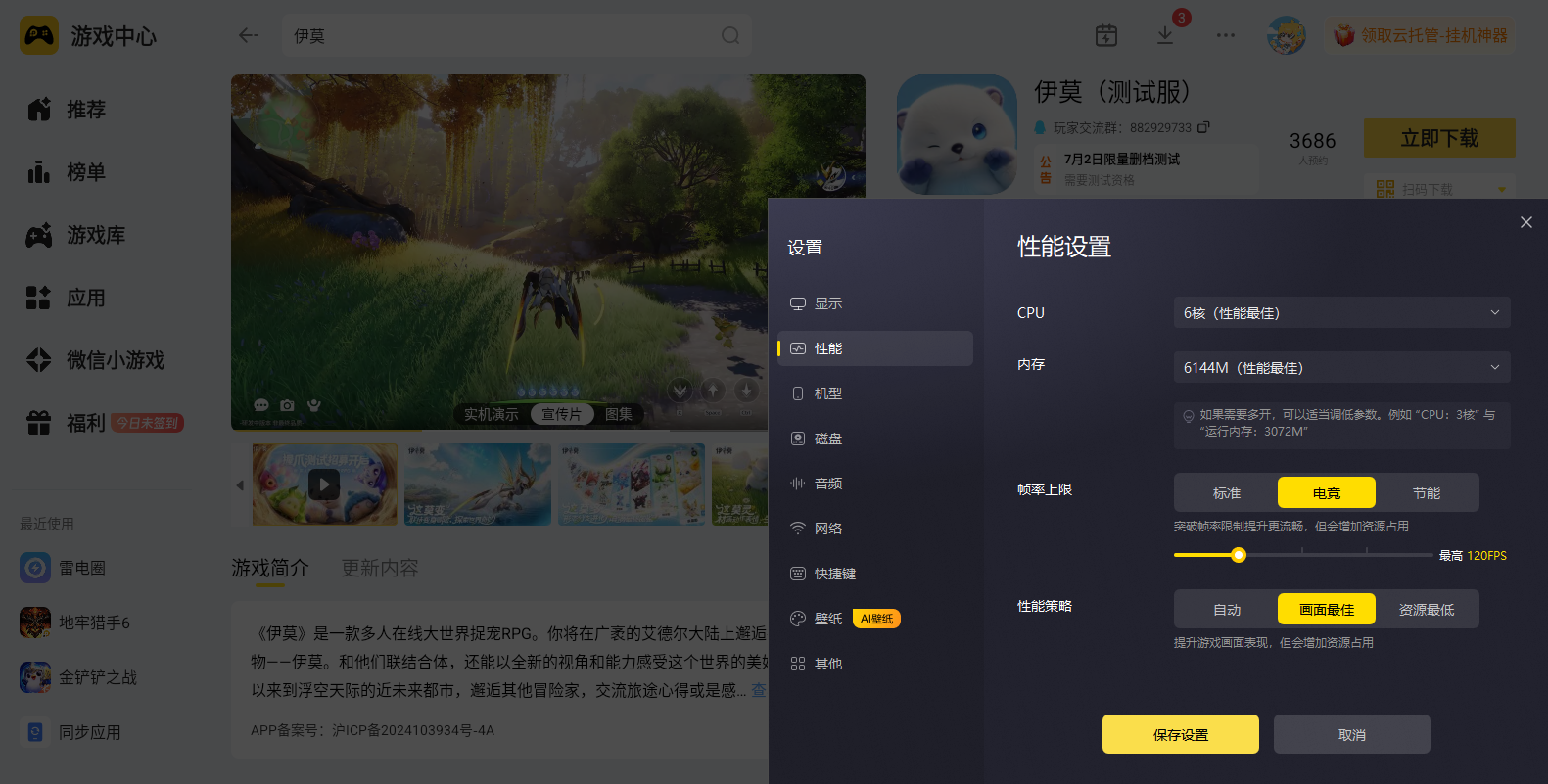Click the calendar check-in icon
Image resolution: width=1548 pixels, height=784 pixels.
(x=1106, y=35)
